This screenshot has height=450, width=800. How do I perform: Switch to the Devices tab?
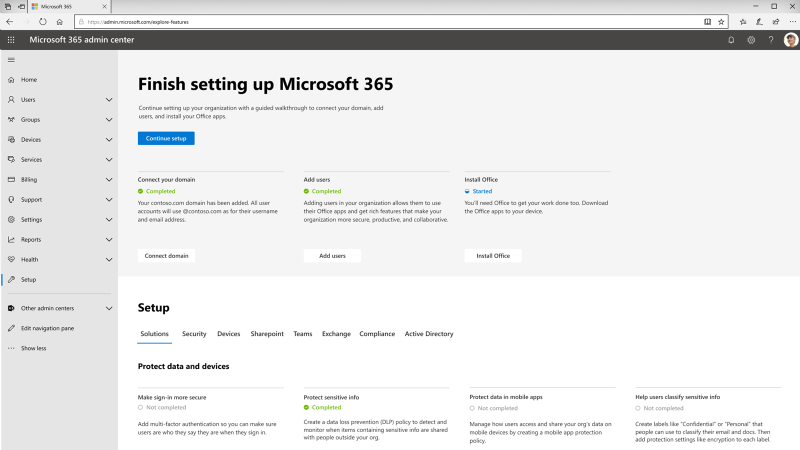[x=229, y=334]
